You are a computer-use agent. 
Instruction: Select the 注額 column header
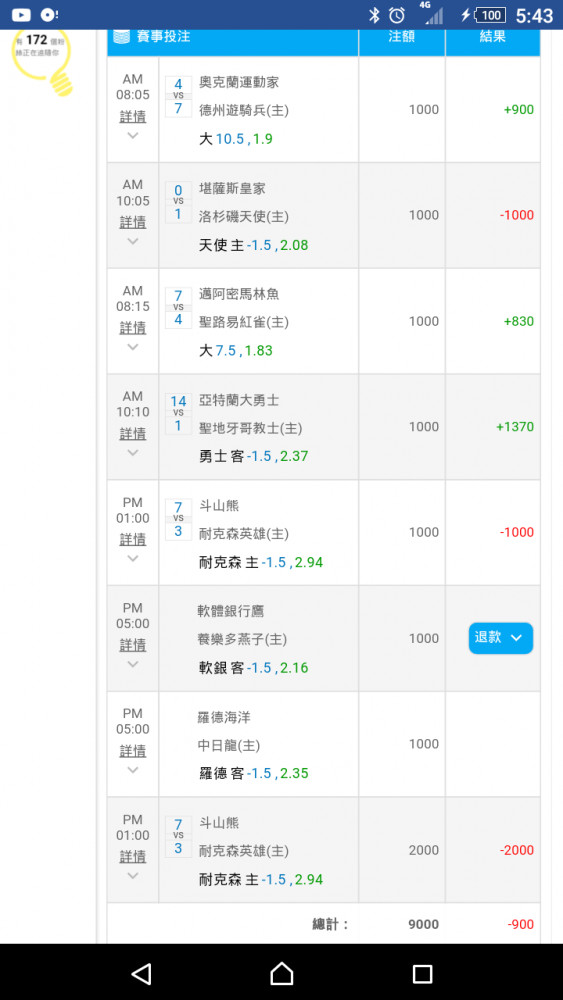pos(402,36)
